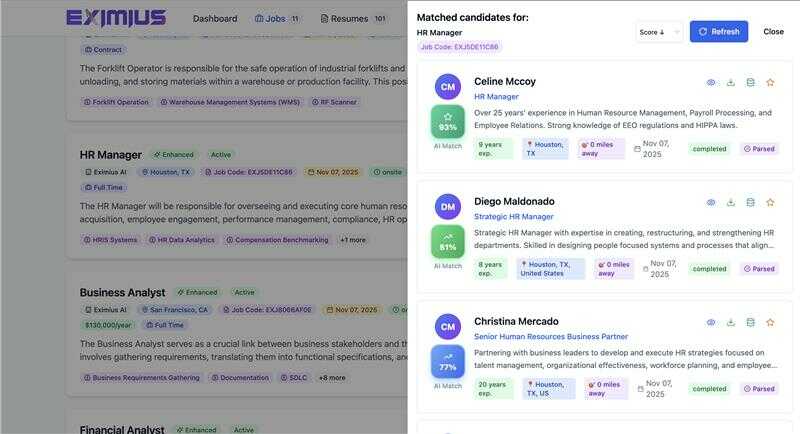
Task: Download Christina Mercado's resume
Action: (x=731, y=322)
